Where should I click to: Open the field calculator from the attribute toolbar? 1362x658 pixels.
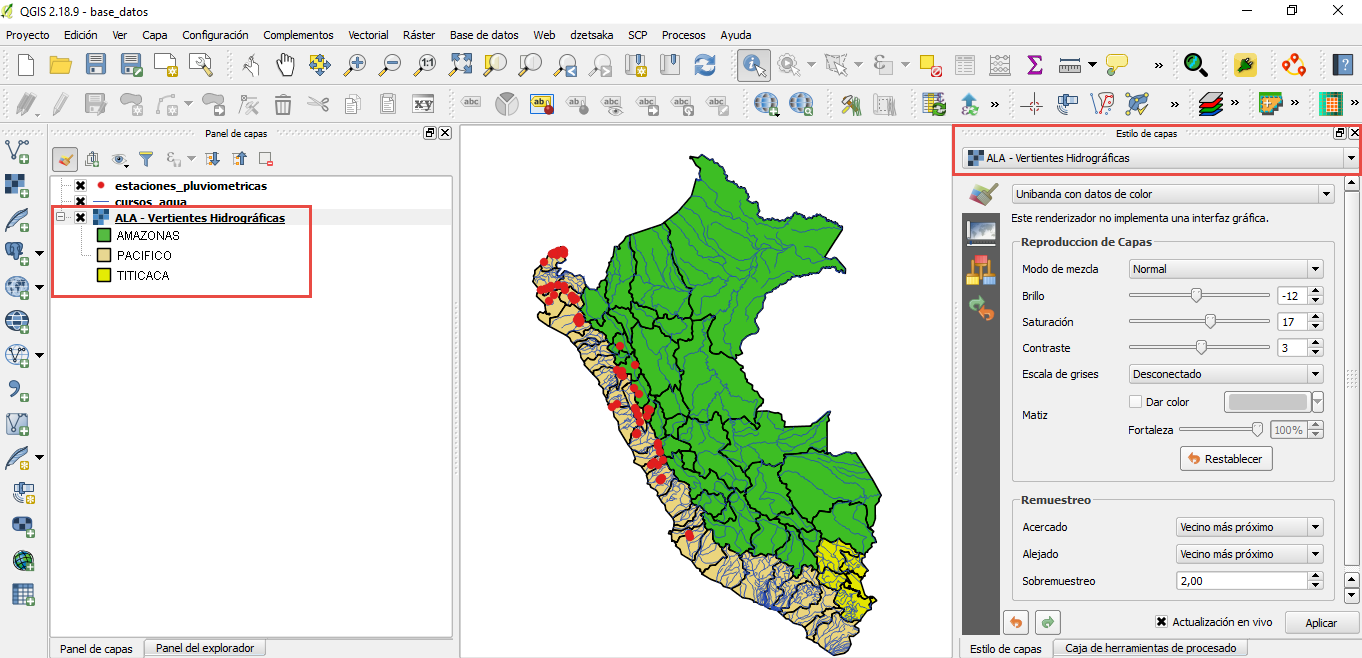click(998, 65)
